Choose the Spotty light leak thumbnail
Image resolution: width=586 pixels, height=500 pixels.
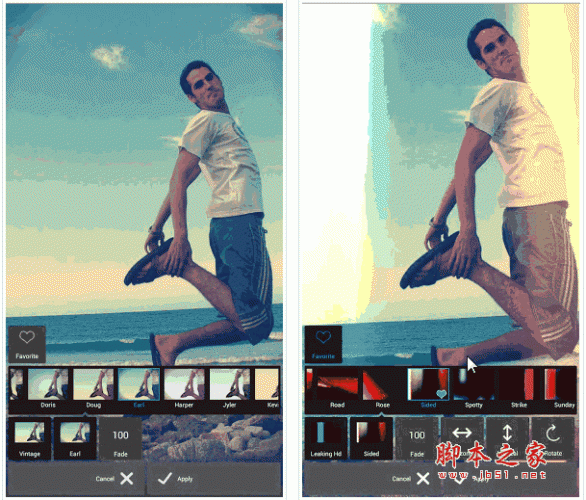474,389
